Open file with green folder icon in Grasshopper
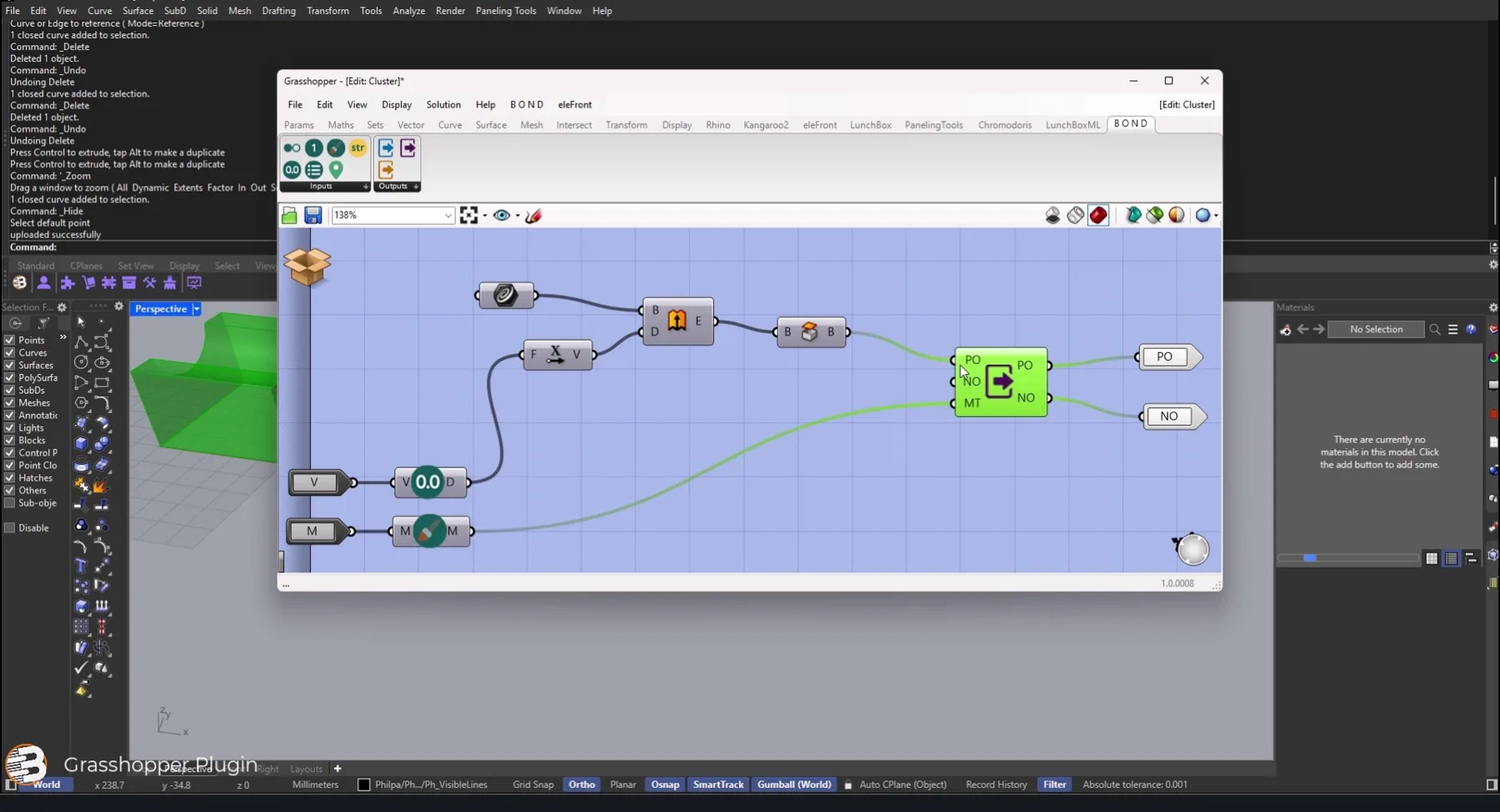 (x=289, y=216)
